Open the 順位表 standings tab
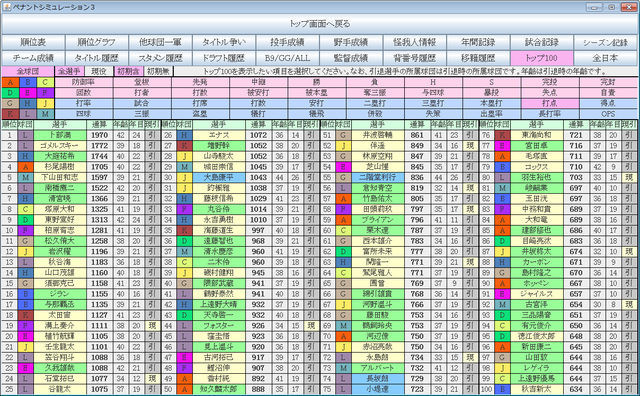The image size is (640, 396). click(x=33, y=42)
